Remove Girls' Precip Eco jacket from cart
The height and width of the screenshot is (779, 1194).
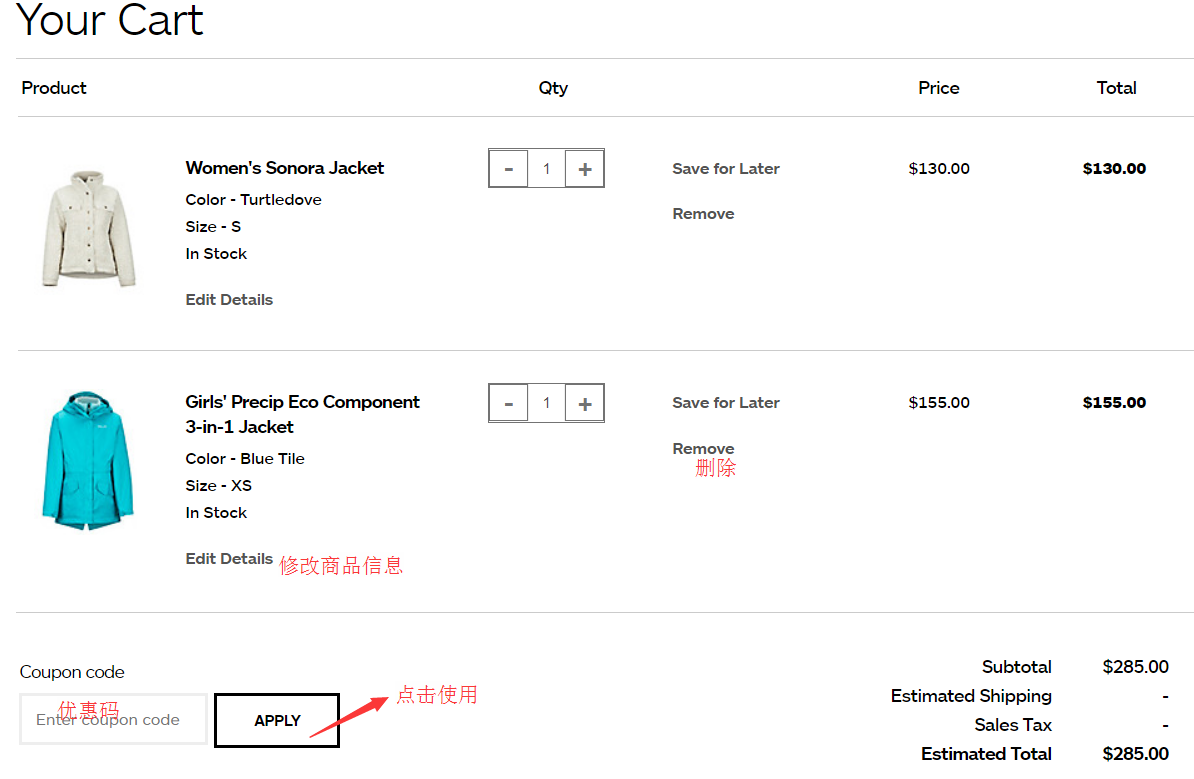point(703,449)
